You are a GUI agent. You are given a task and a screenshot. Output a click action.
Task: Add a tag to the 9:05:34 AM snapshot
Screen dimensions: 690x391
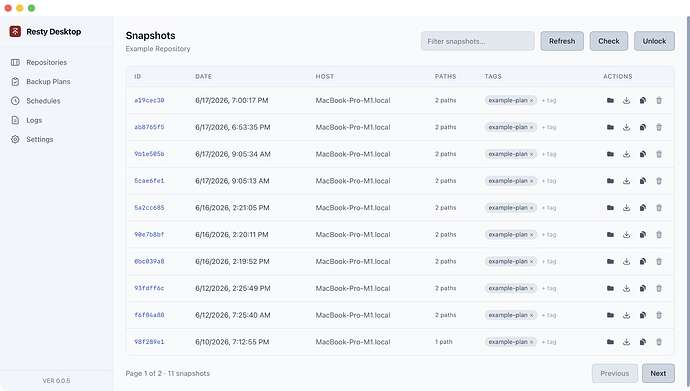549,154
